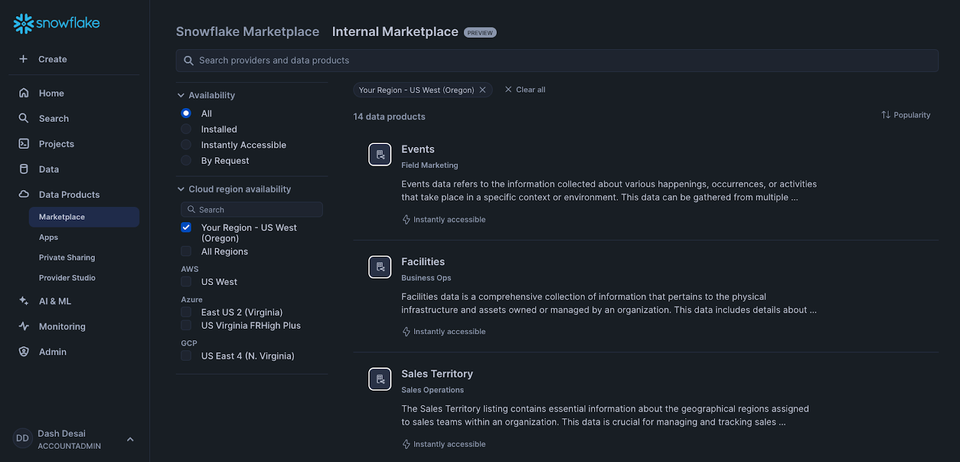Collapse the Availability filter section
Screen dimensions: 960x462
206,95
